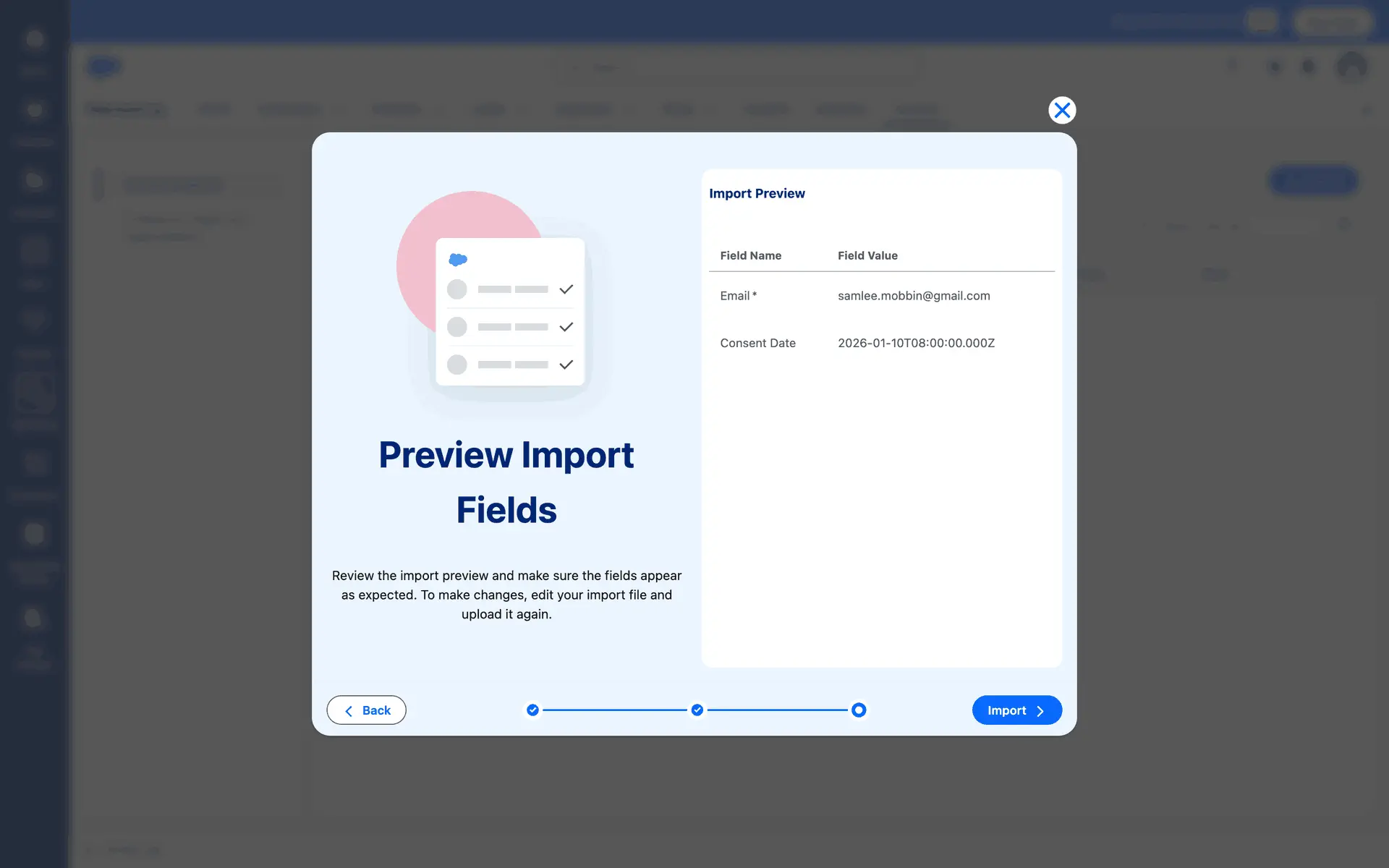The height and width of the screenshot is (868, 1389).
Task: Click the last checkmark in the illustration card
Action: click(x=566, y=365)
